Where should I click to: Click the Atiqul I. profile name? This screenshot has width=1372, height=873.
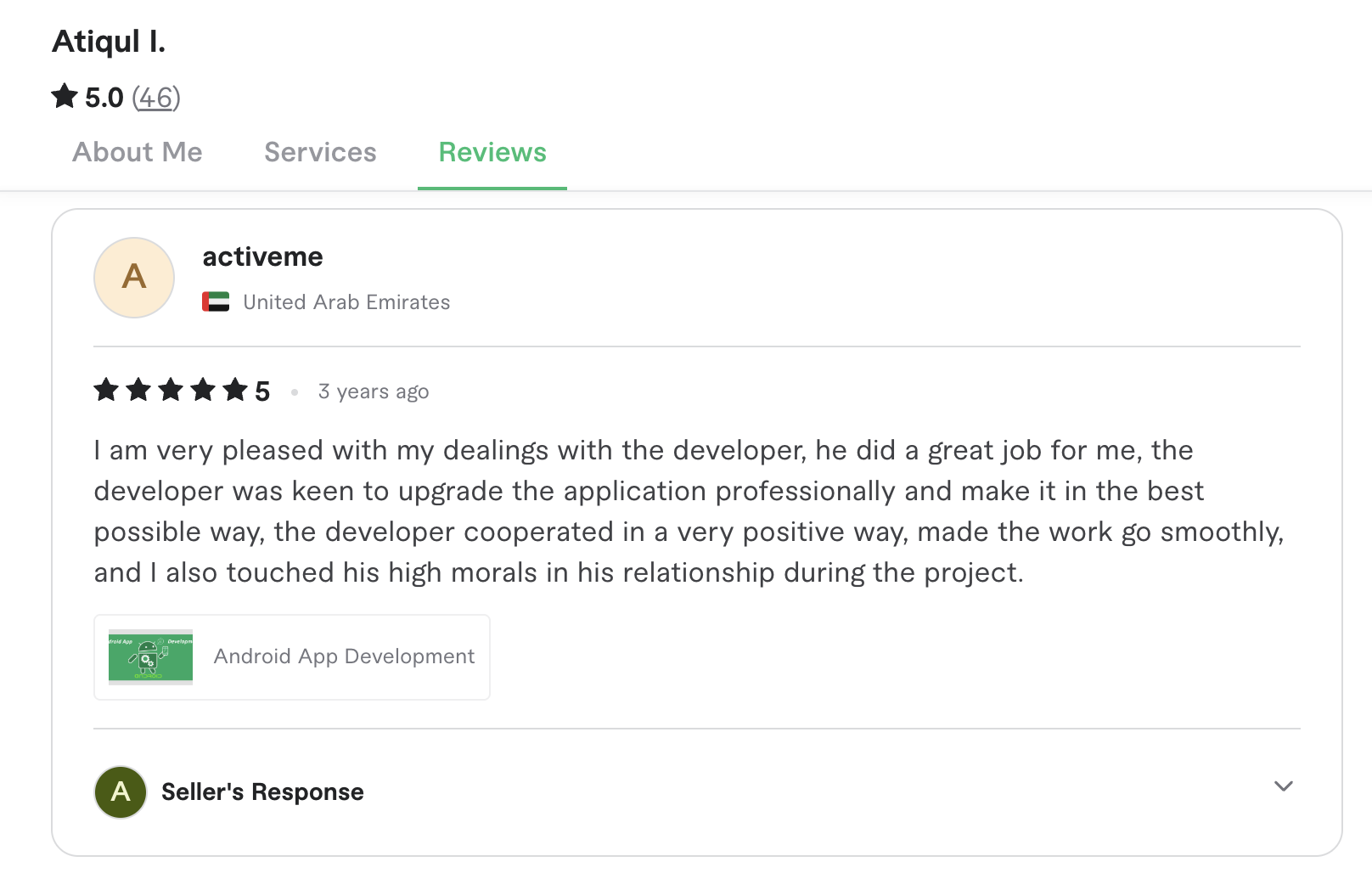(109, 41)
